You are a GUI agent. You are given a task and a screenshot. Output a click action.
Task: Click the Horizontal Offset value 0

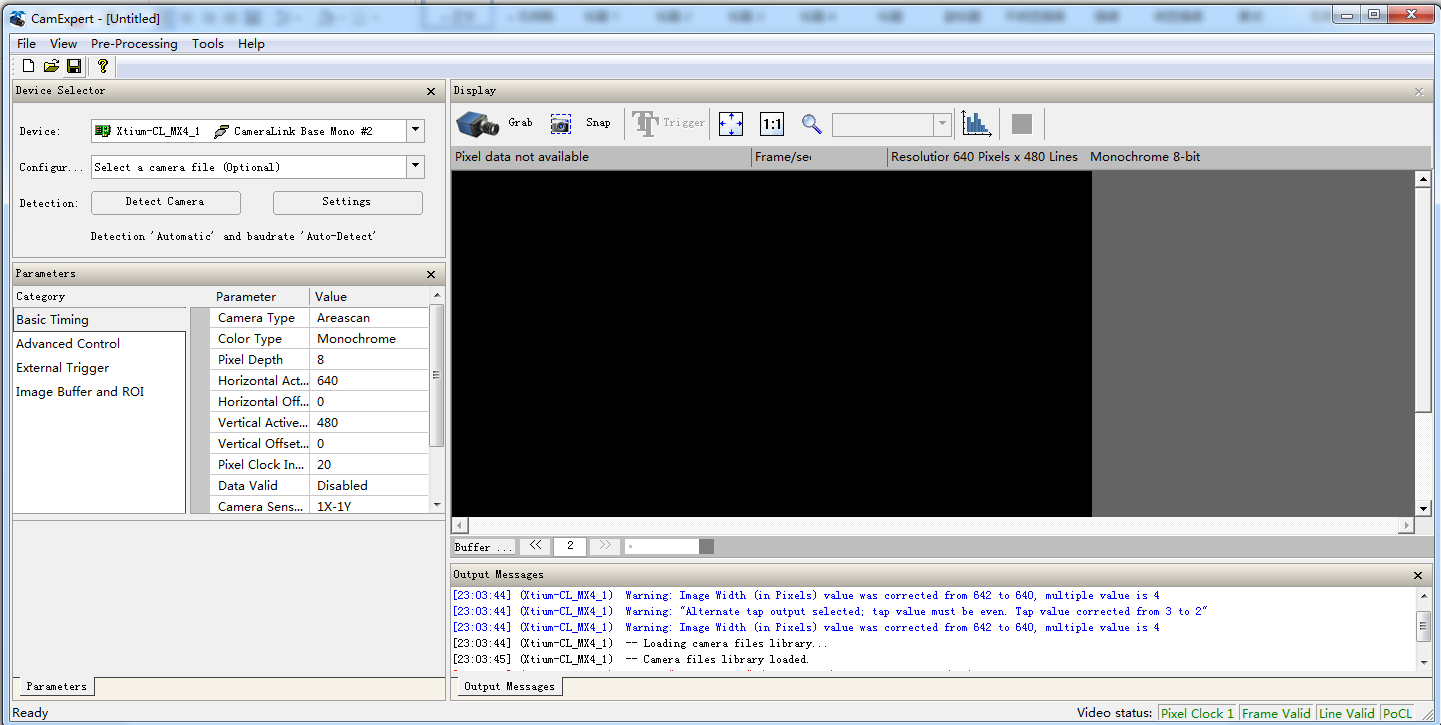point(369,402)
